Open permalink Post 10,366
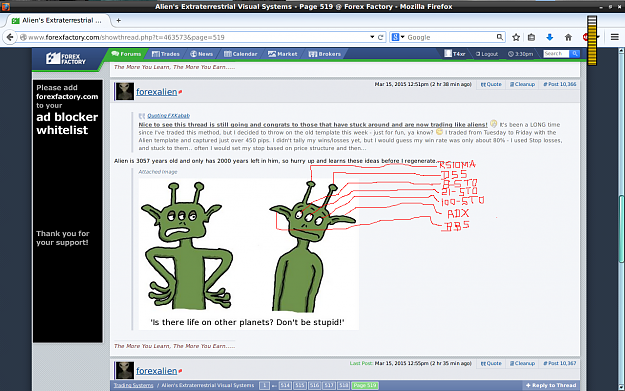This screenshot has height=391, width=625. (560, 84)
